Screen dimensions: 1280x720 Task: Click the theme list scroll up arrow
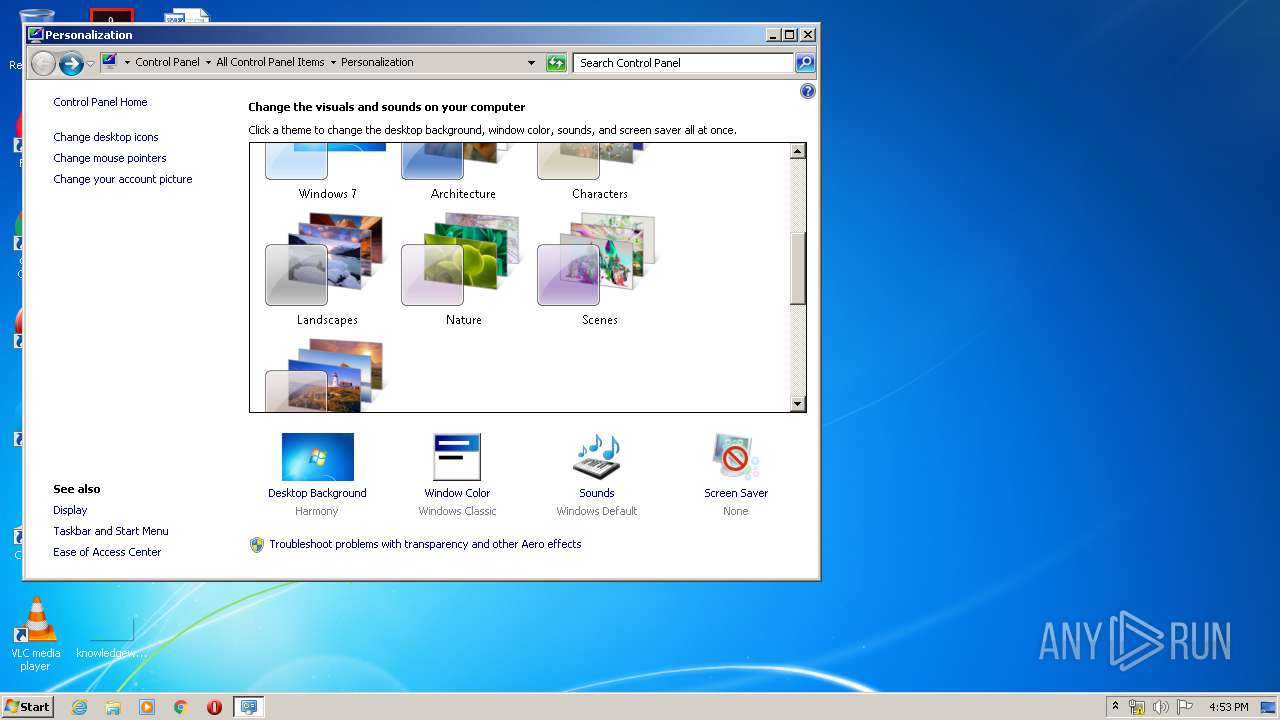click(797, 152)
